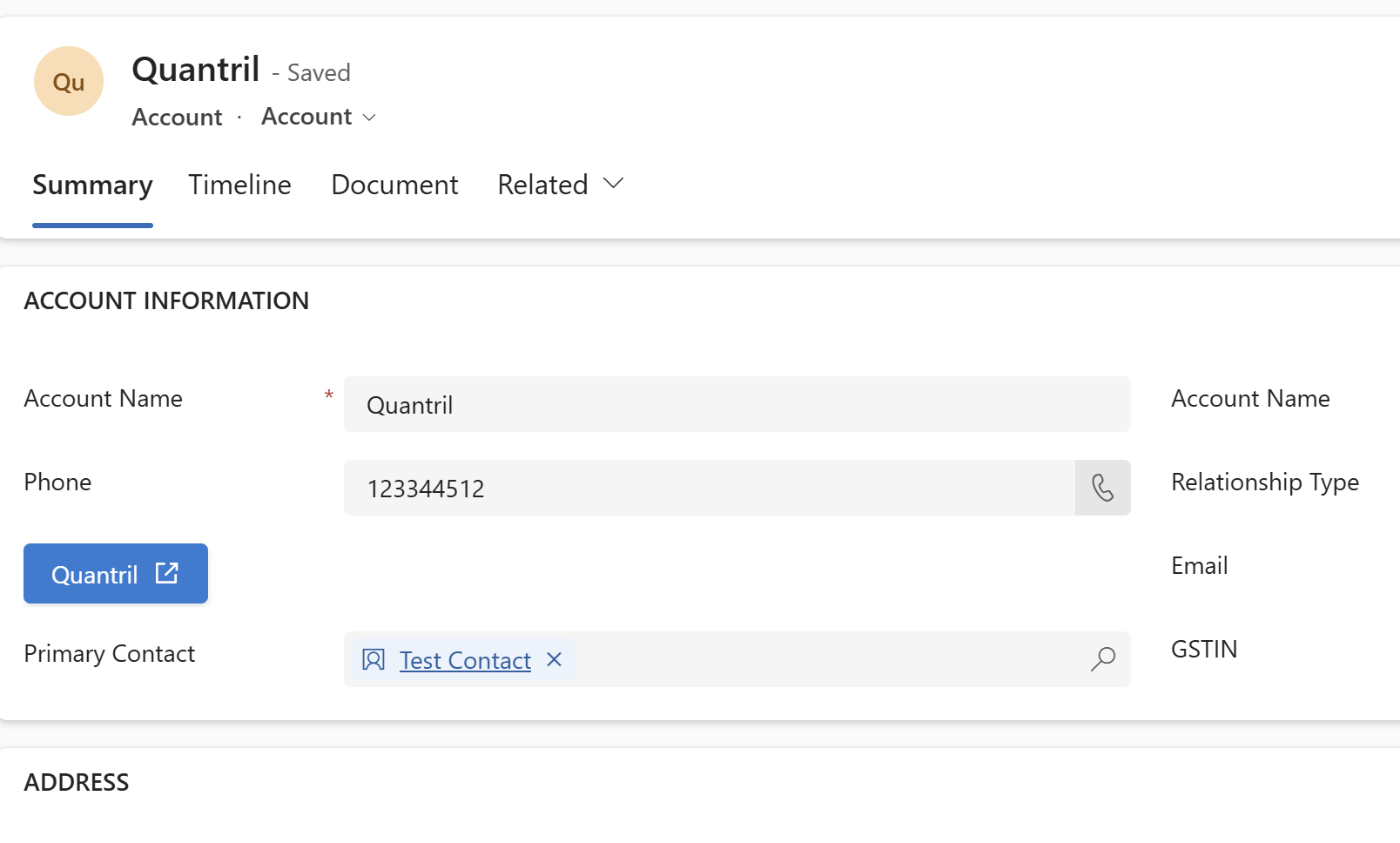Click the magnifier search icon in Primary Contact
1400x843 pixels.
1102,659
